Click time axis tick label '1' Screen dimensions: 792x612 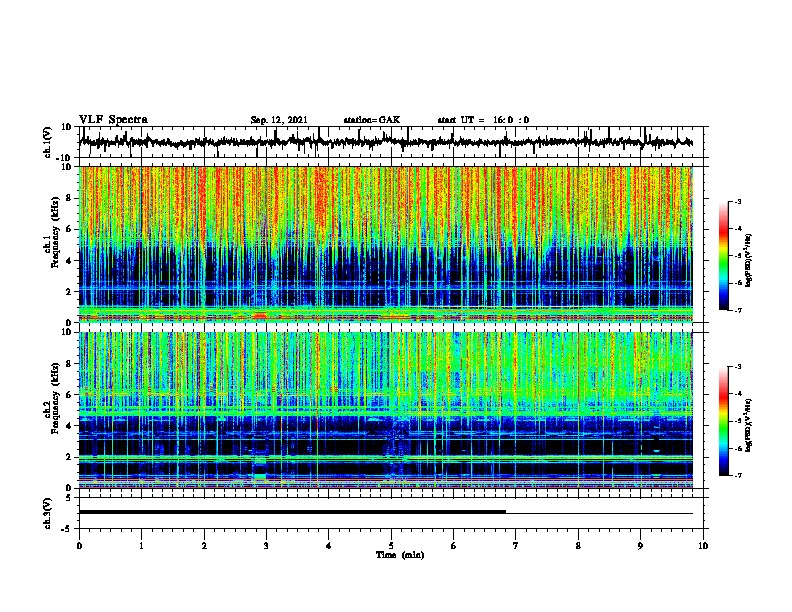[x=141, y=546]
